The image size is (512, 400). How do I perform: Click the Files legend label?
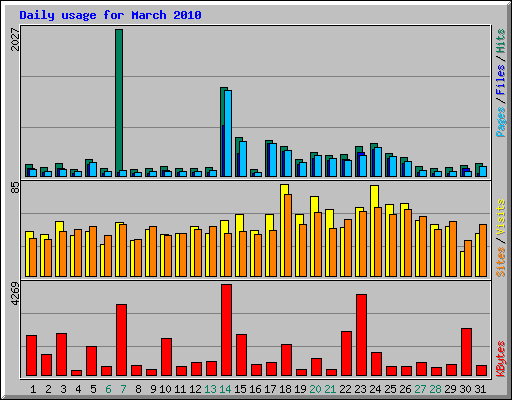[501, 80]
